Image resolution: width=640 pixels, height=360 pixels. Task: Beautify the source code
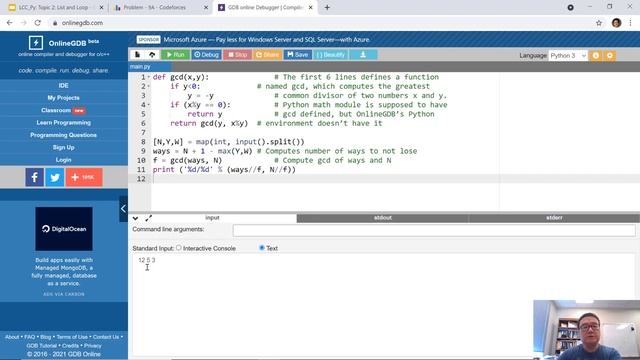tap(331, 55)
